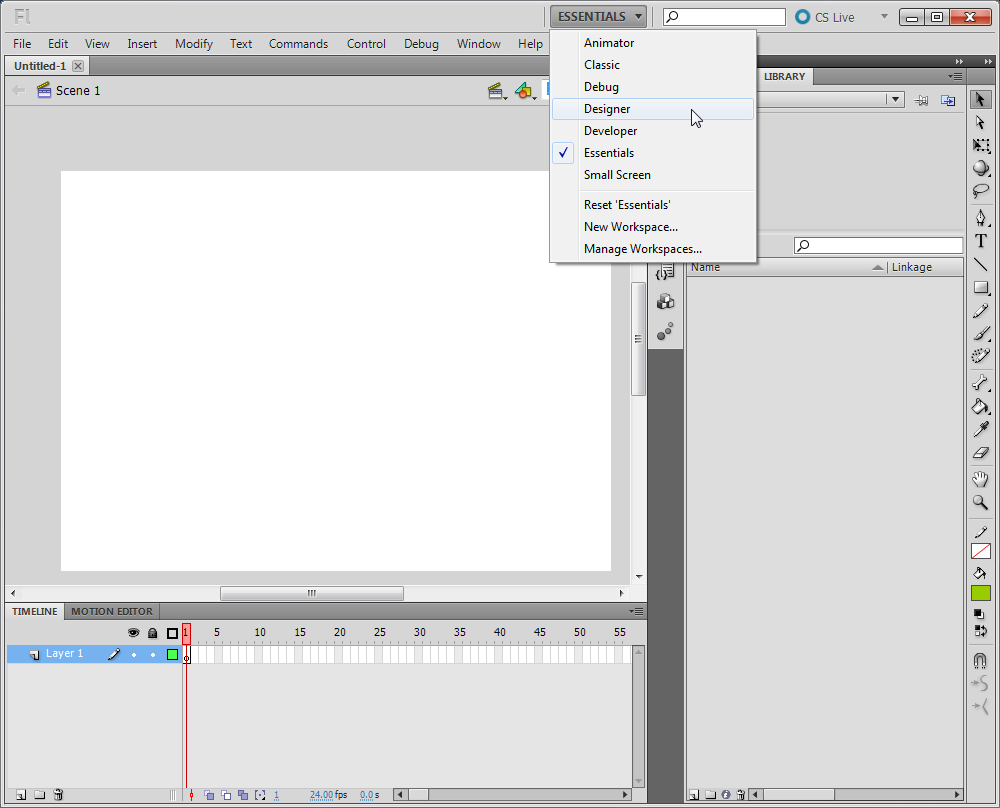Select the Text tool

click(980, 241)
